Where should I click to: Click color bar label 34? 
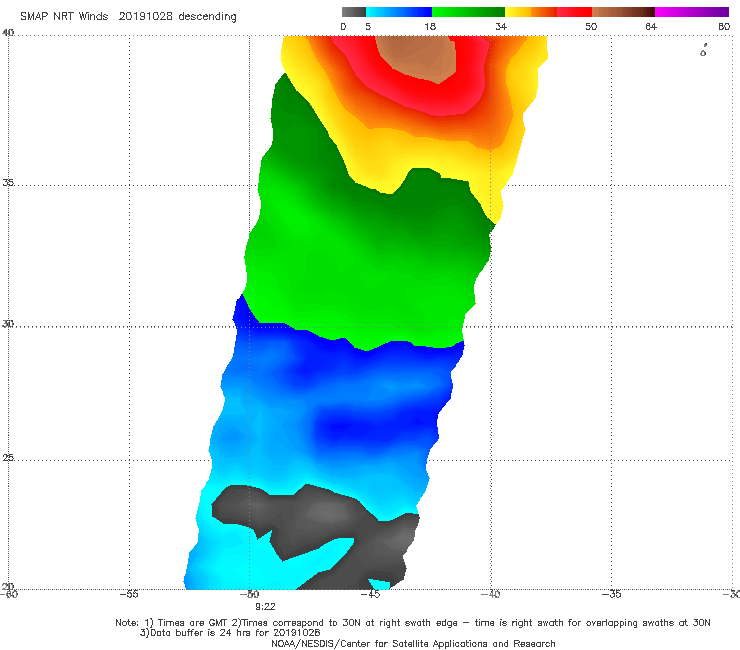click(501, 26)
